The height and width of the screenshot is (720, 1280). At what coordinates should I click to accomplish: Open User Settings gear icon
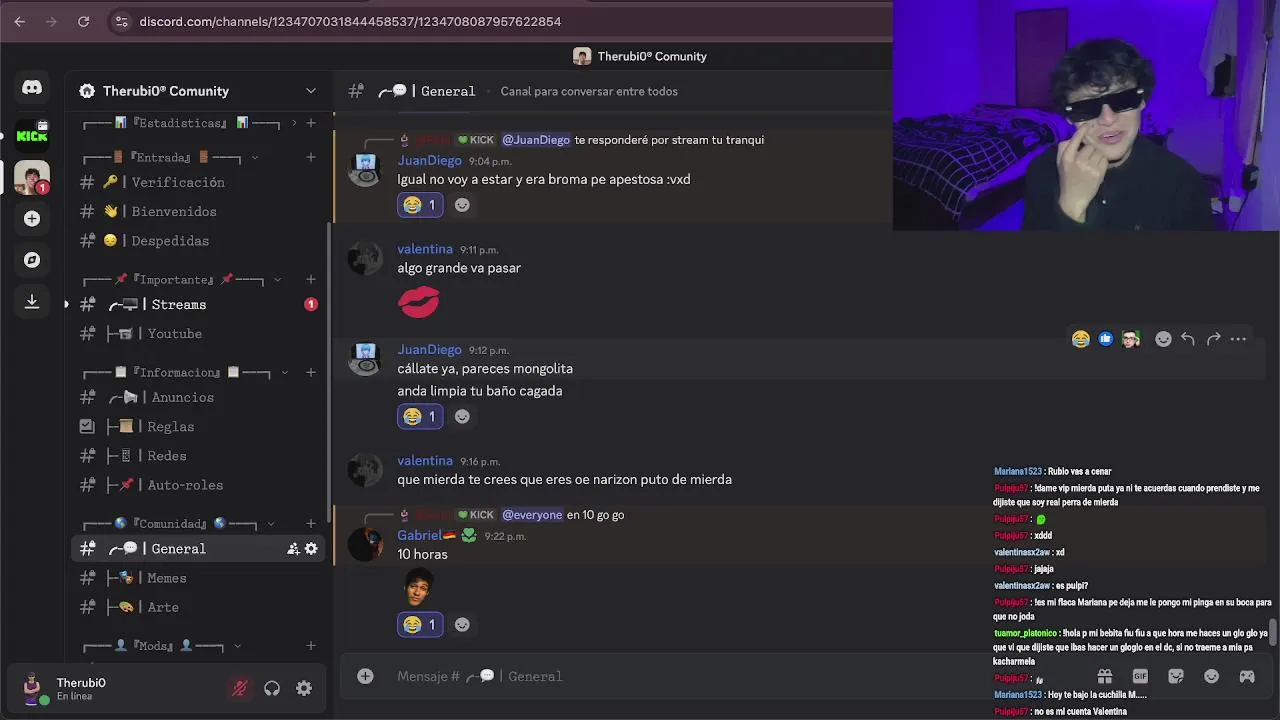[x=304, y=688]
